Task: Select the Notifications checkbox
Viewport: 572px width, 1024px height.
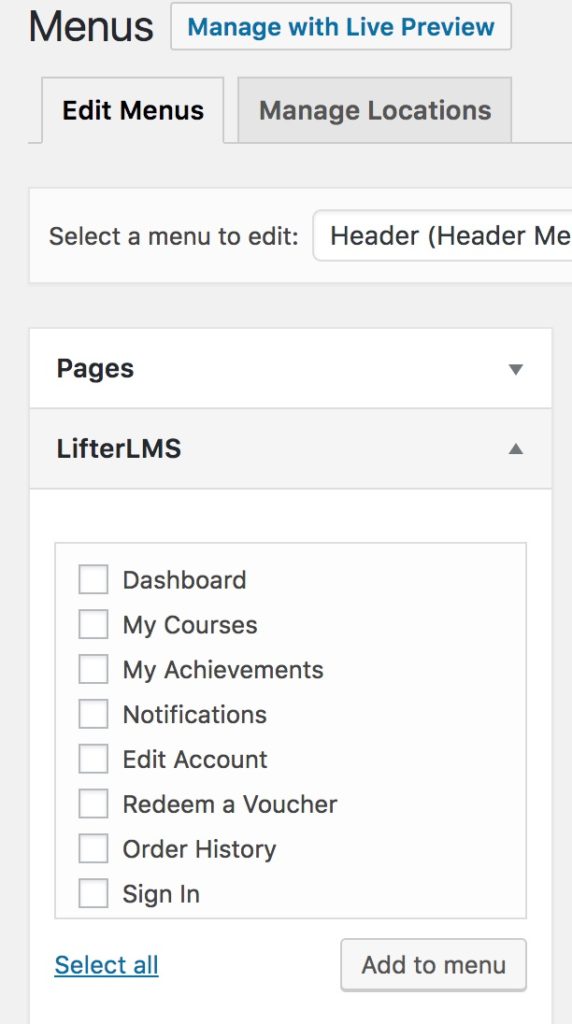Action: coord(93,714)
